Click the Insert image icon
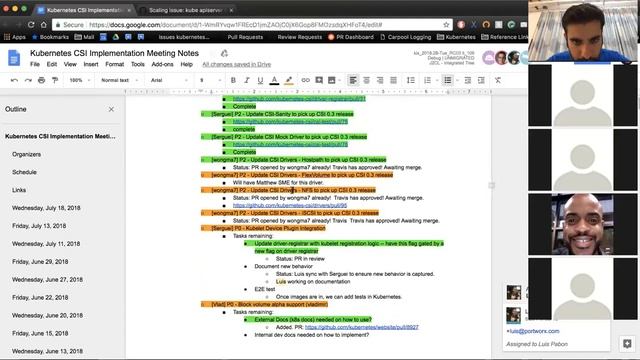The image size is (640, 360). 332,80
